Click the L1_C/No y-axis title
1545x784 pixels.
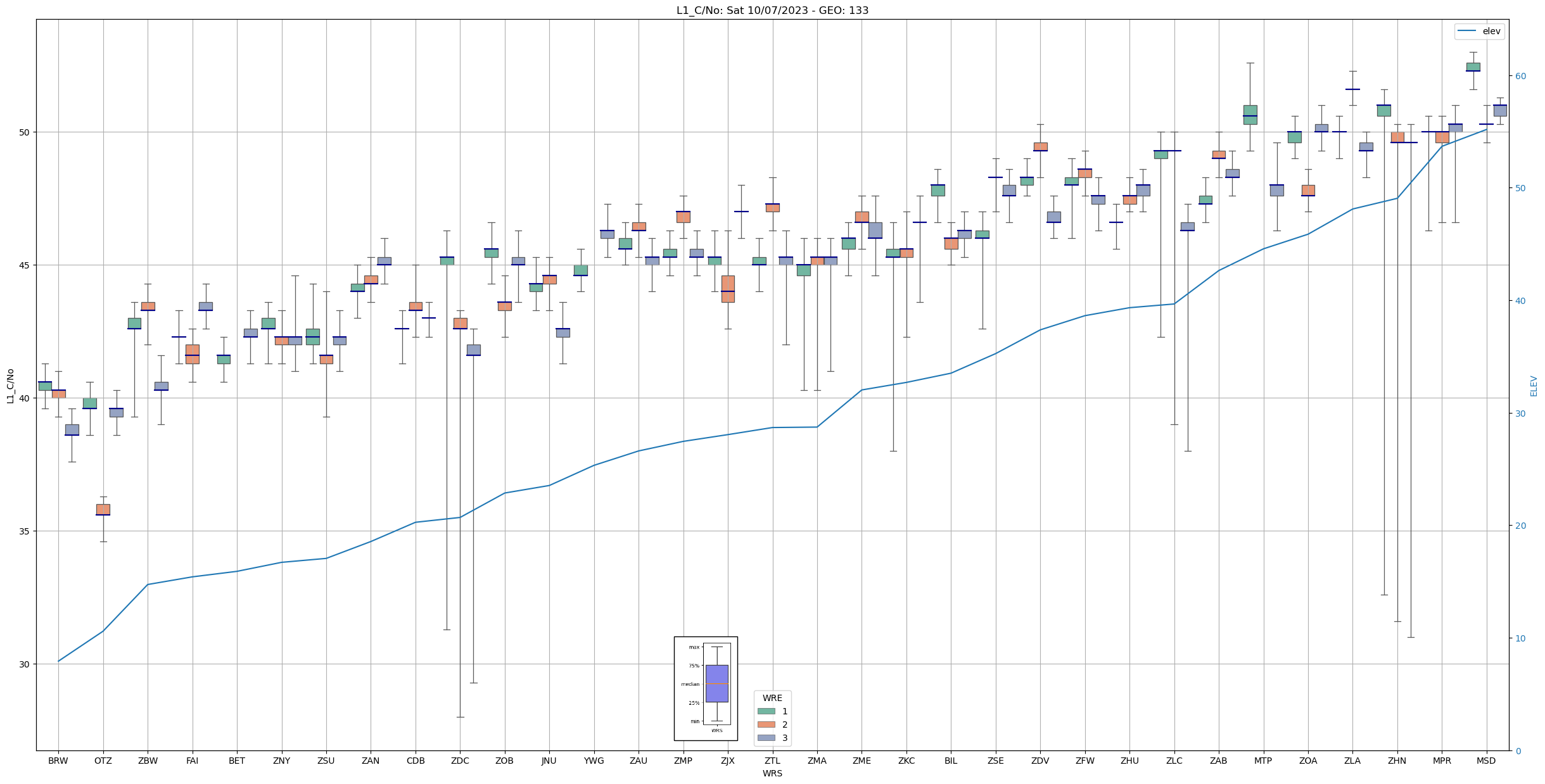click(x=10, y=386)
